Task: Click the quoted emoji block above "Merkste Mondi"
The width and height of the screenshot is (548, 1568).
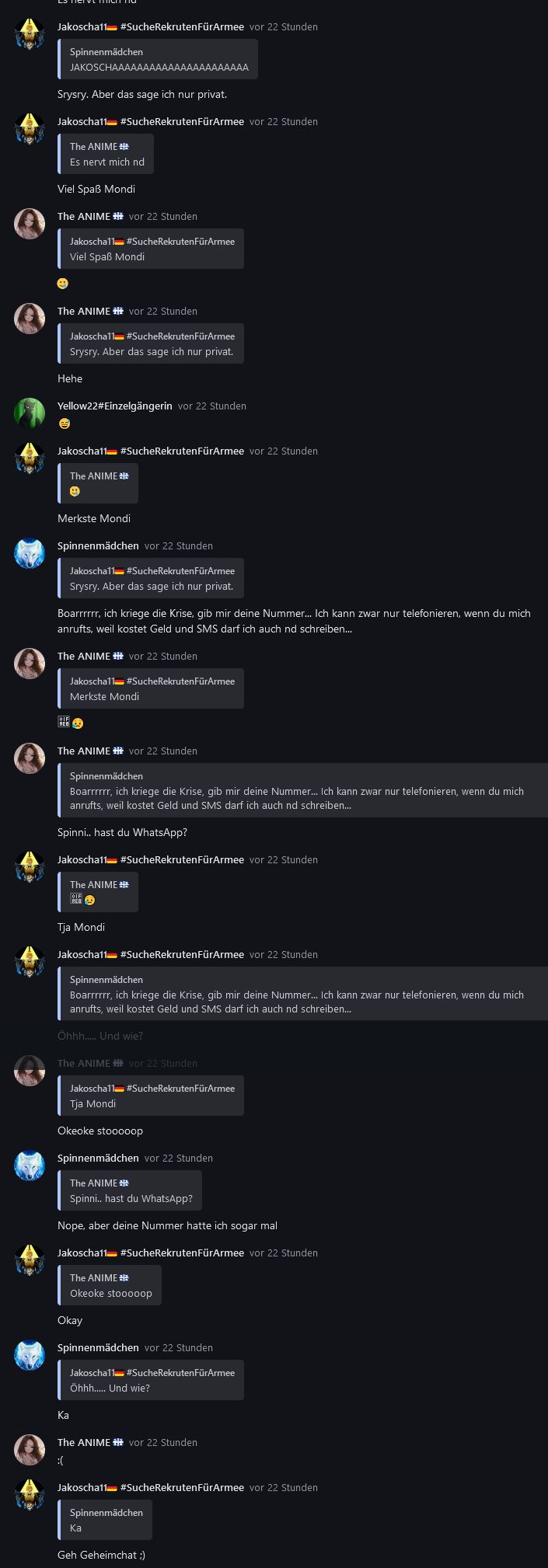Action: (x=99, y=483)
